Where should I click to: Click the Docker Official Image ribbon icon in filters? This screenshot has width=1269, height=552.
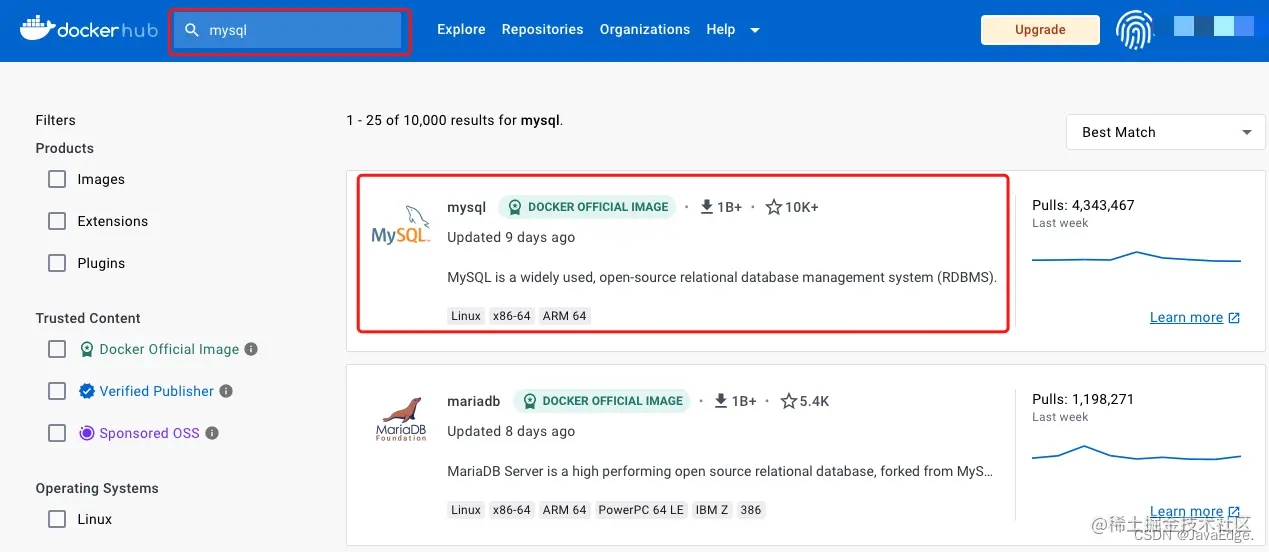click(87, 349)
